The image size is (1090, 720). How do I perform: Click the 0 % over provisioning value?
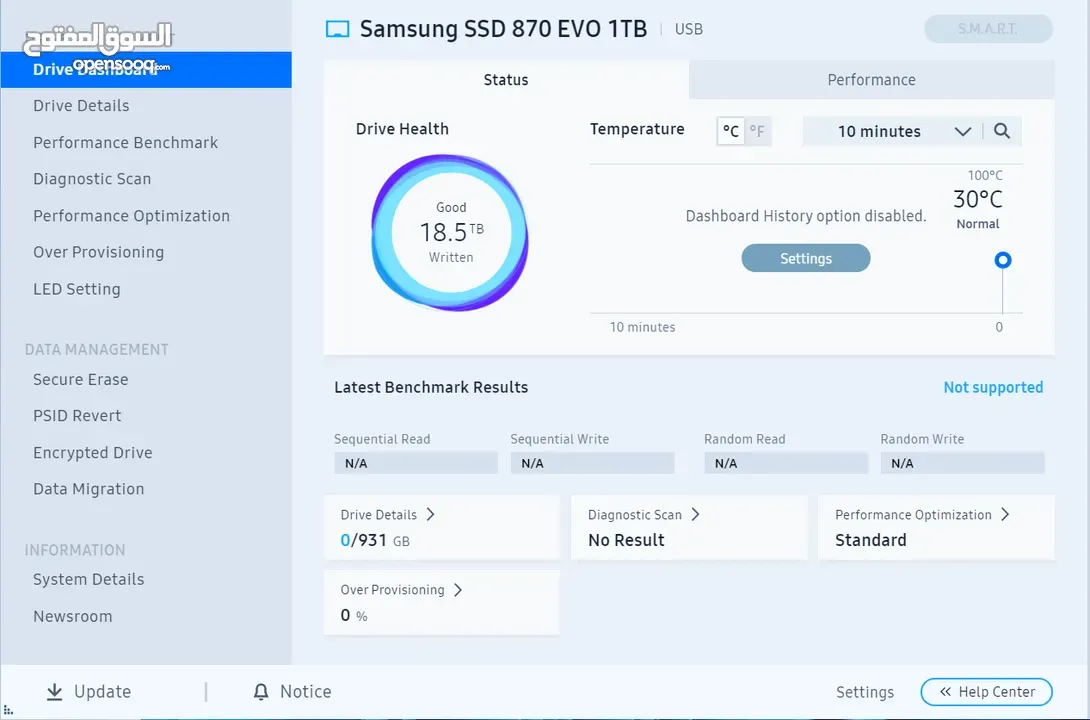(354, 615)
